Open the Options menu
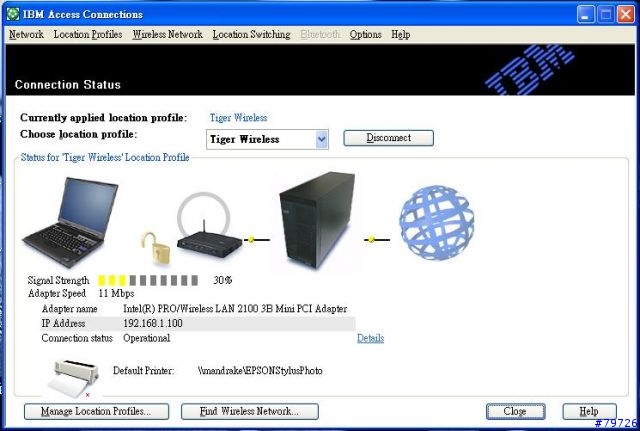 (x=365, y=35)
